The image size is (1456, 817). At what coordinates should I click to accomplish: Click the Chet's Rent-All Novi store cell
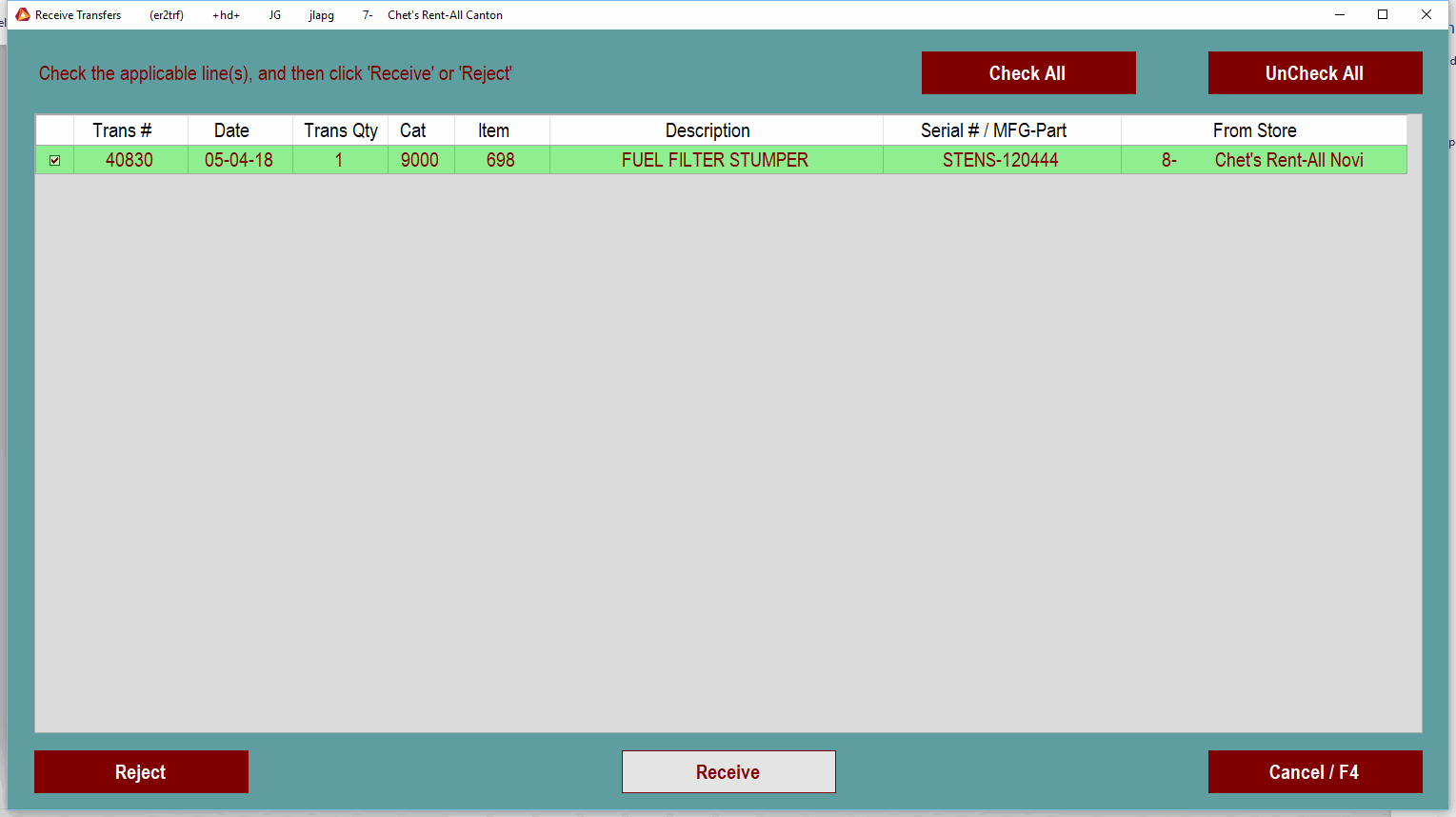[x=1289, y=160]
